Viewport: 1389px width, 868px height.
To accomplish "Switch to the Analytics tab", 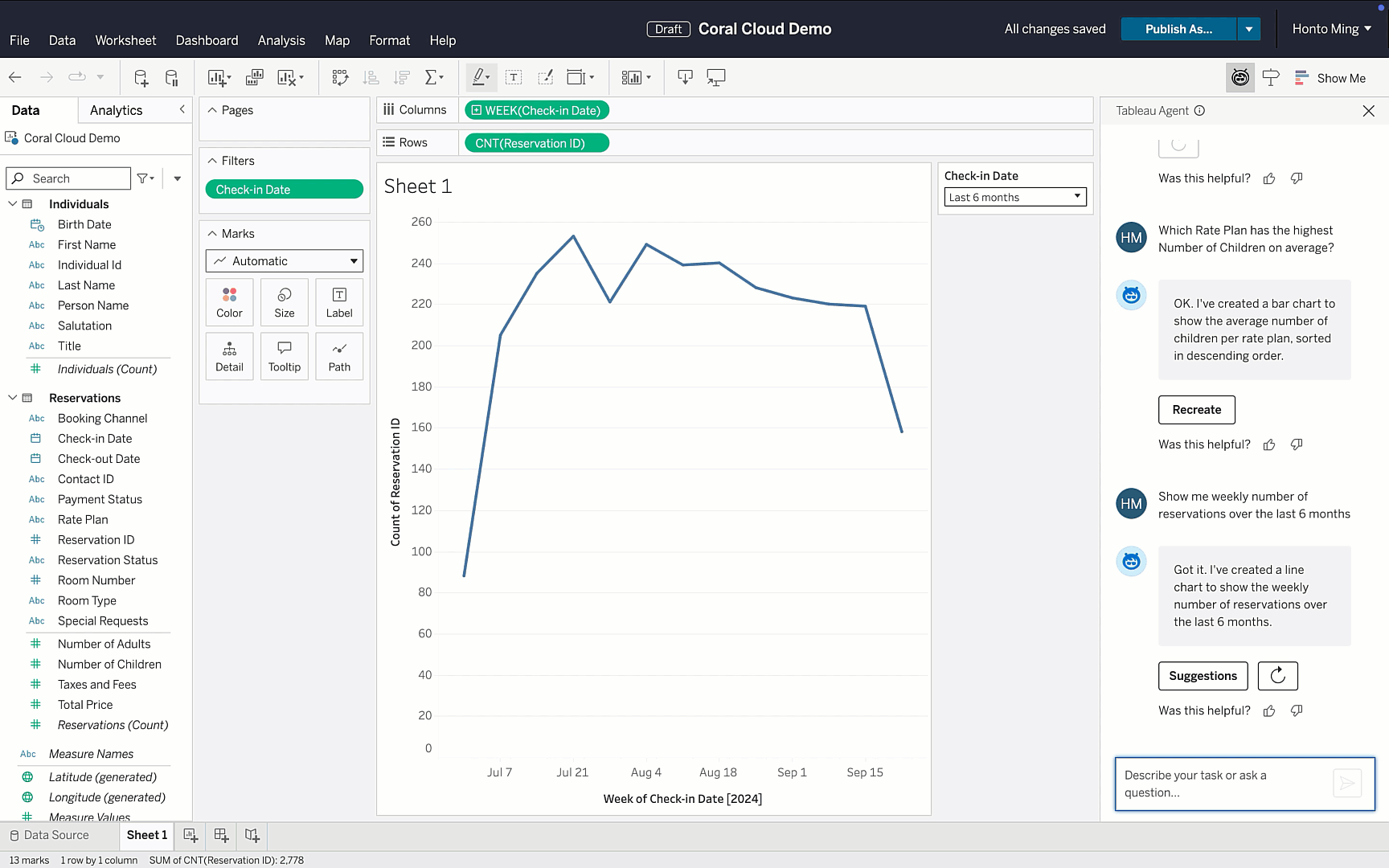I will pyautogui.click(x=116, y=110).
